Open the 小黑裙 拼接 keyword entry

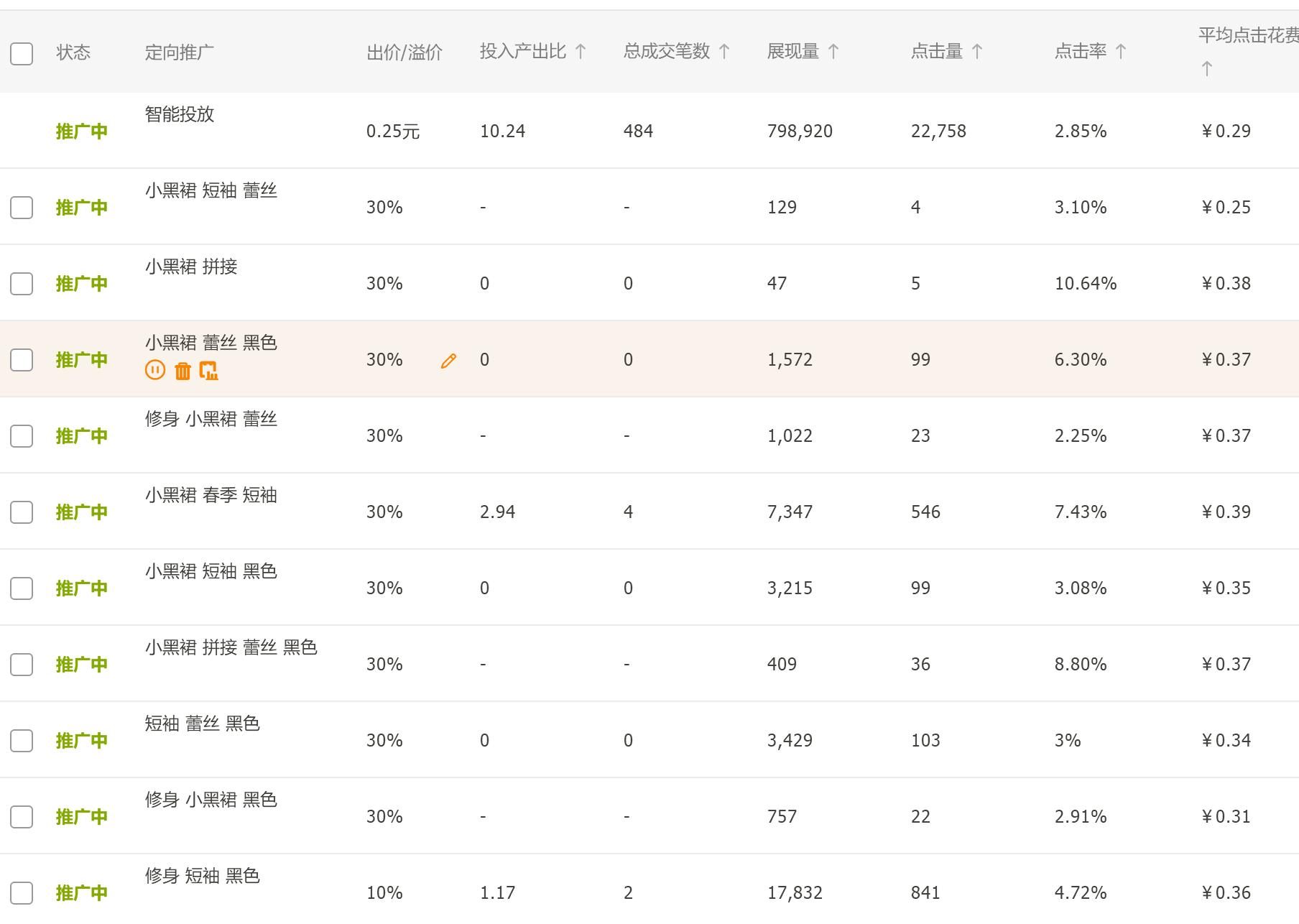191,267
